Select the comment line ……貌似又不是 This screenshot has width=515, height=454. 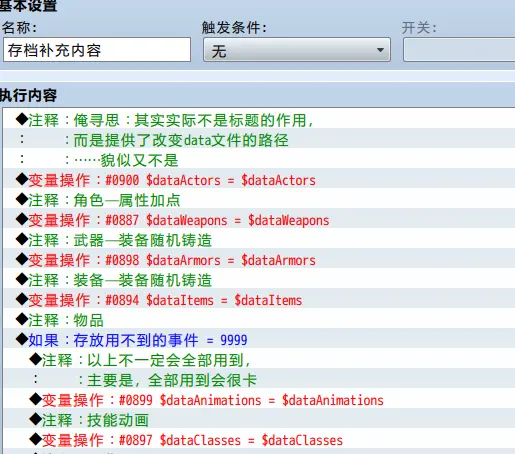(259, 160)
